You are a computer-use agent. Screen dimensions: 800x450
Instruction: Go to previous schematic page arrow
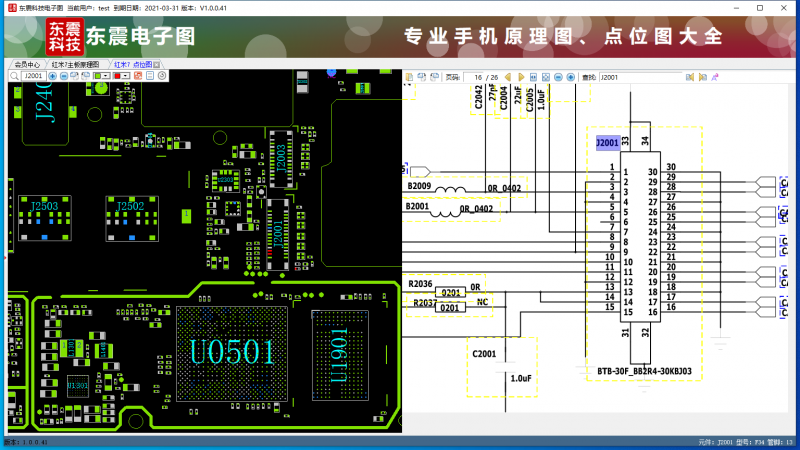click(x=508, y=77)
